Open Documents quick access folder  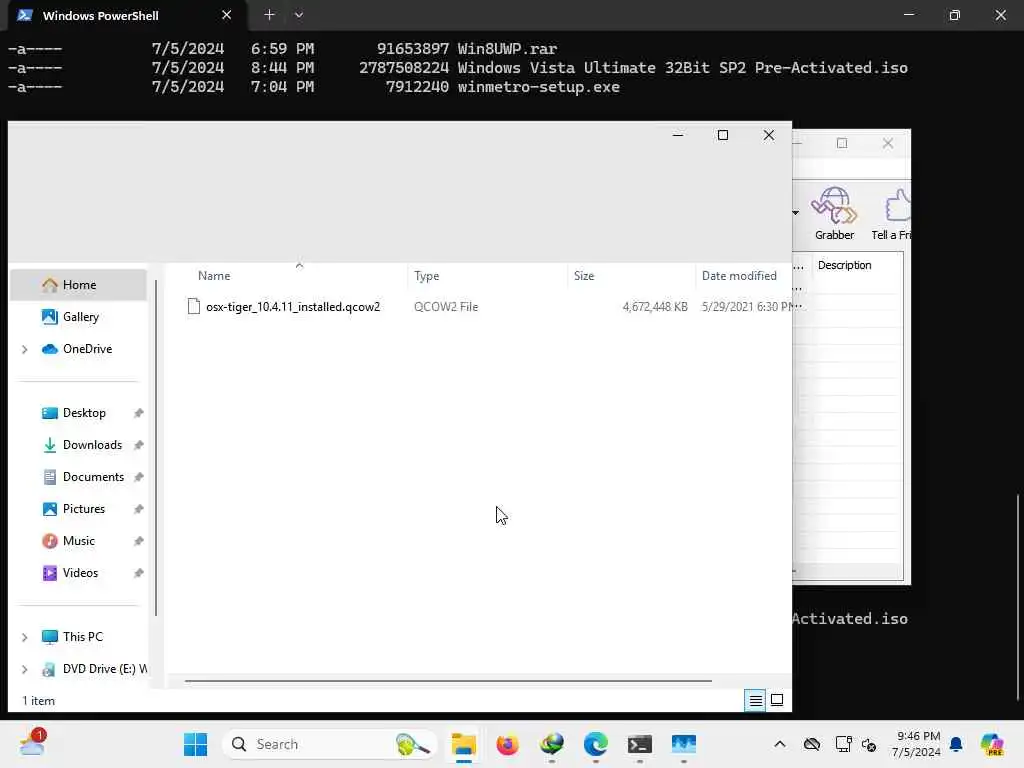pos(93,477)
